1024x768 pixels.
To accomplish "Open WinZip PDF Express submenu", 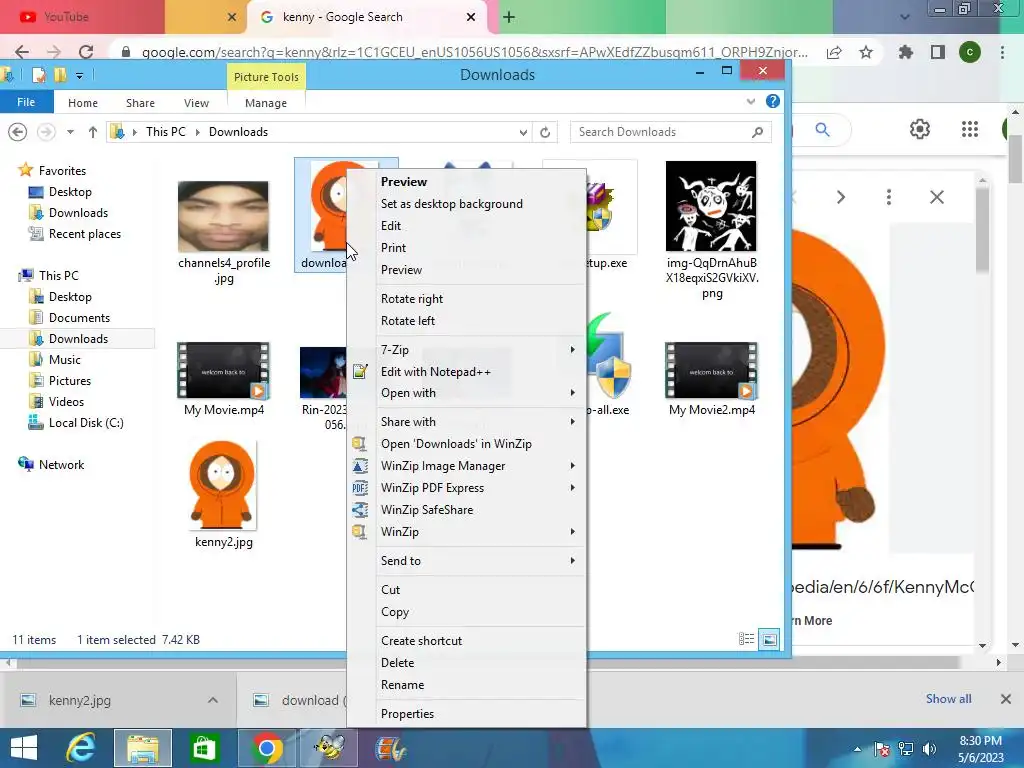I will [468, 488].
